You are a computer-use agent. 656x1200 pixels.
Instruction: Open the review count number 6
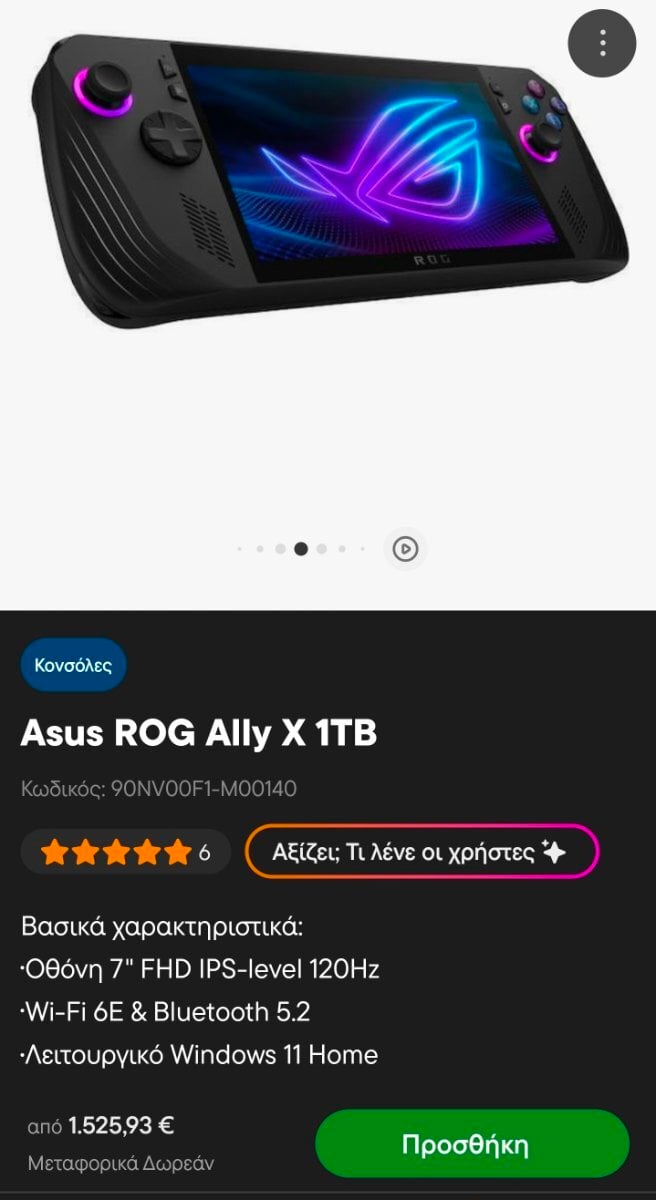coord(205,853)
